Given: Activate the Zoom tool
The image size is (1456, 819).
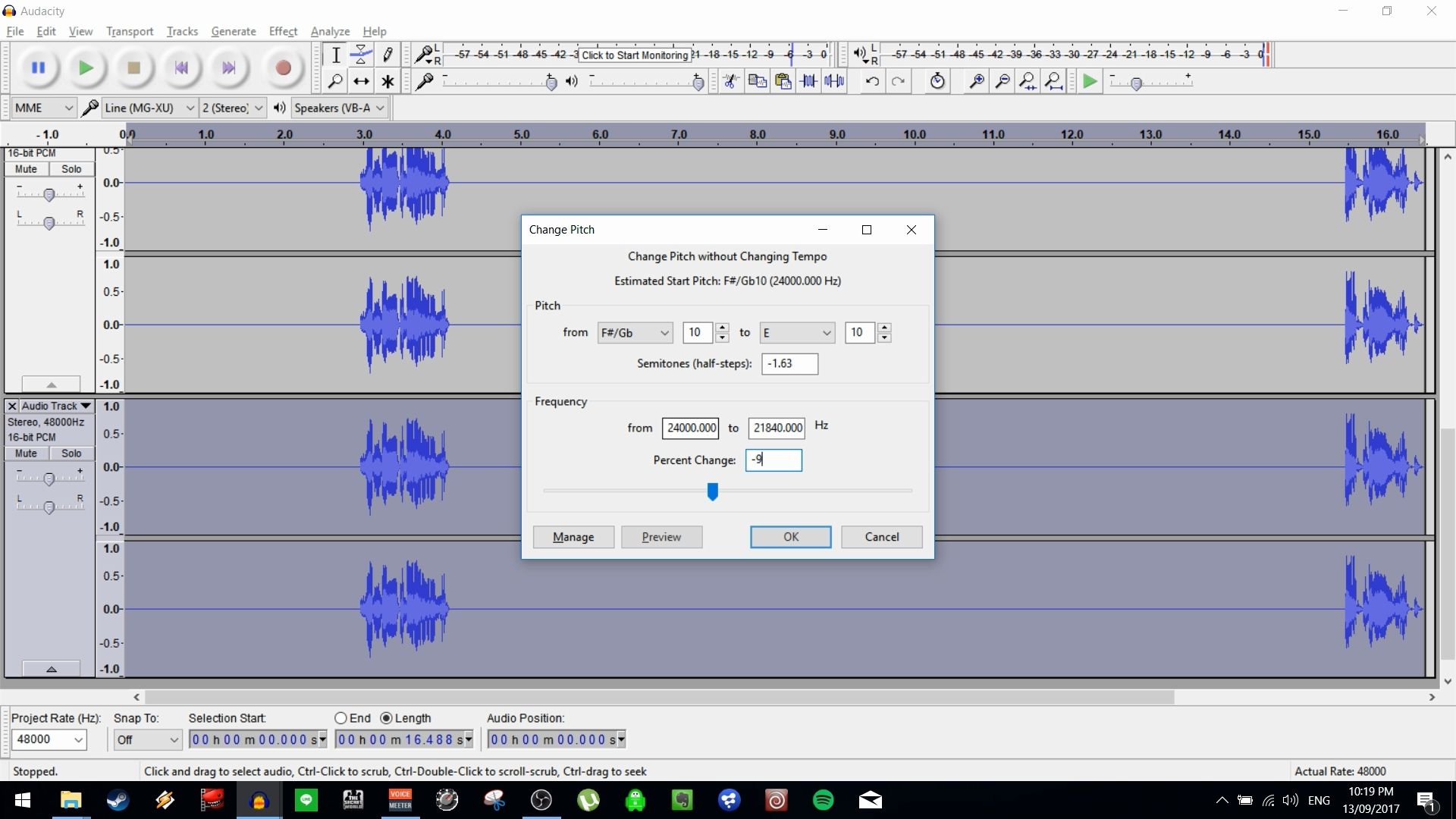Looking at the screenshot, I should 336,81.
